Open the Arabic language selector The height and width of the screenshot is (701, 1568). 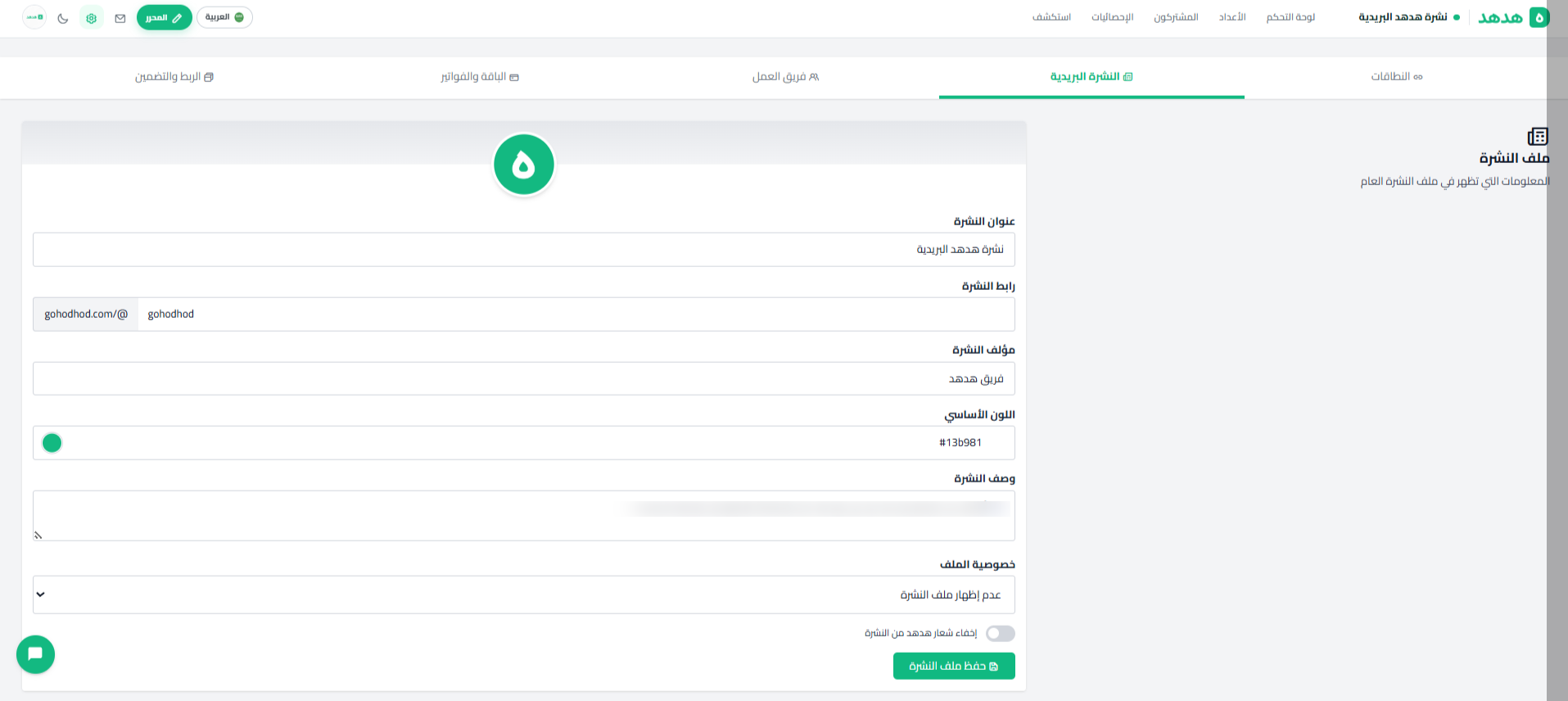[224, 17]
